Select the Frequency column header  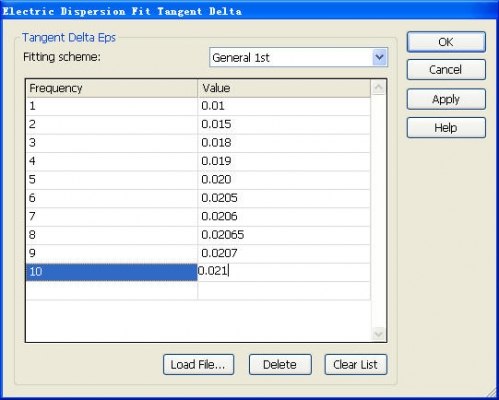112,88
